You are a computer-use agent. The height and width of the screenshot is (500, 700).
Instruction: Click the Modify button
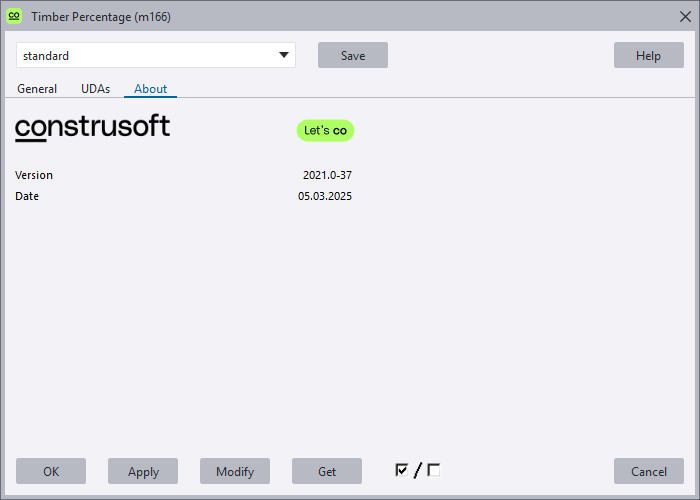235,471
